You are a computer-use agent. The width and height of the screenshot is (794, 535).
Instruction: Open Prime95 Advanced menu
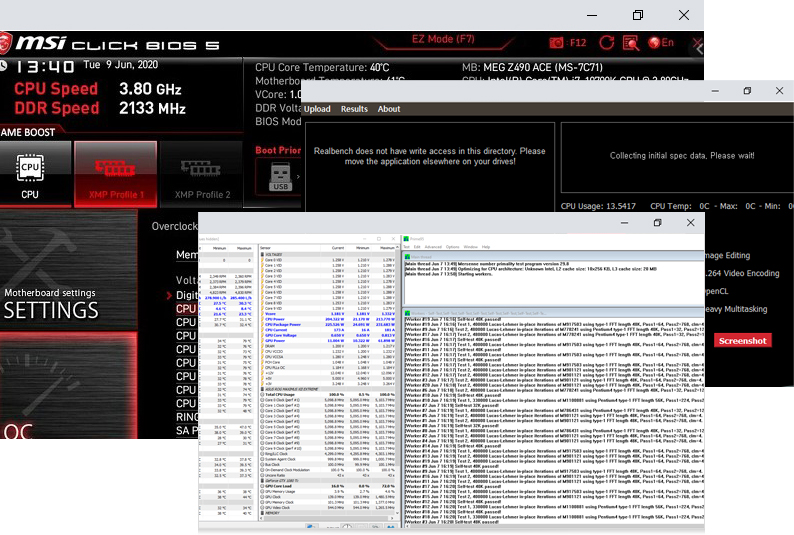(x=433, y=247)
